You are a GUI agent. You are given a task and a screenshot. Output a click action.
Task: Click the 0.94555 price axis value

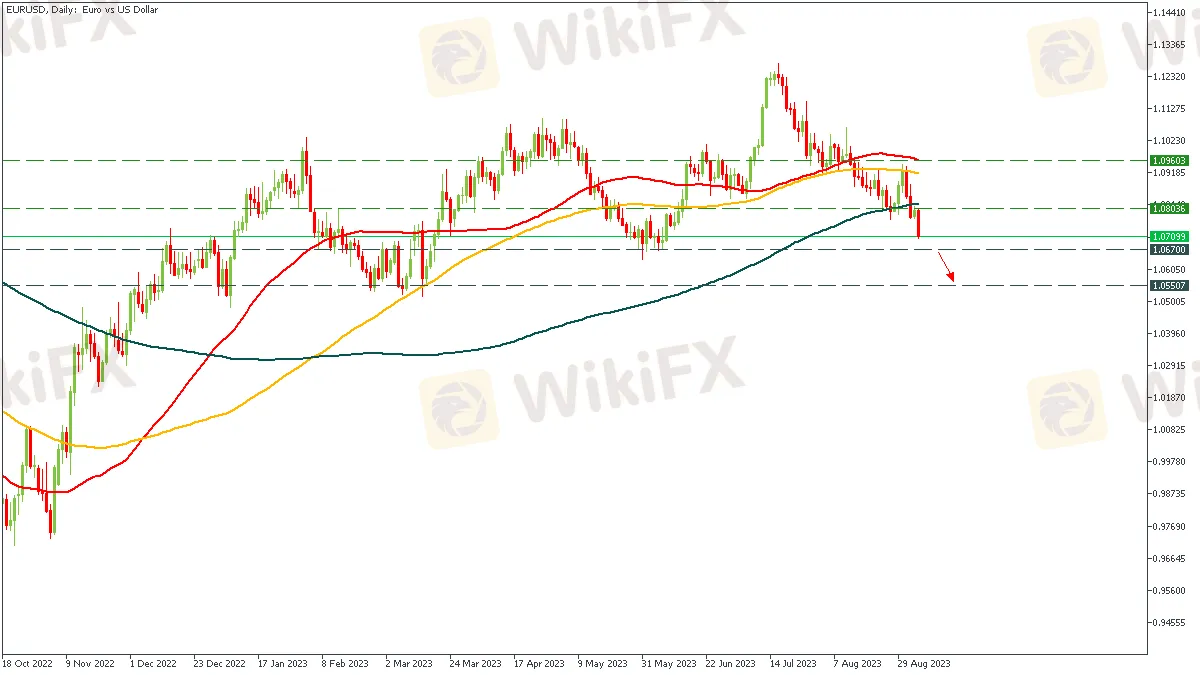(1170, 622)
